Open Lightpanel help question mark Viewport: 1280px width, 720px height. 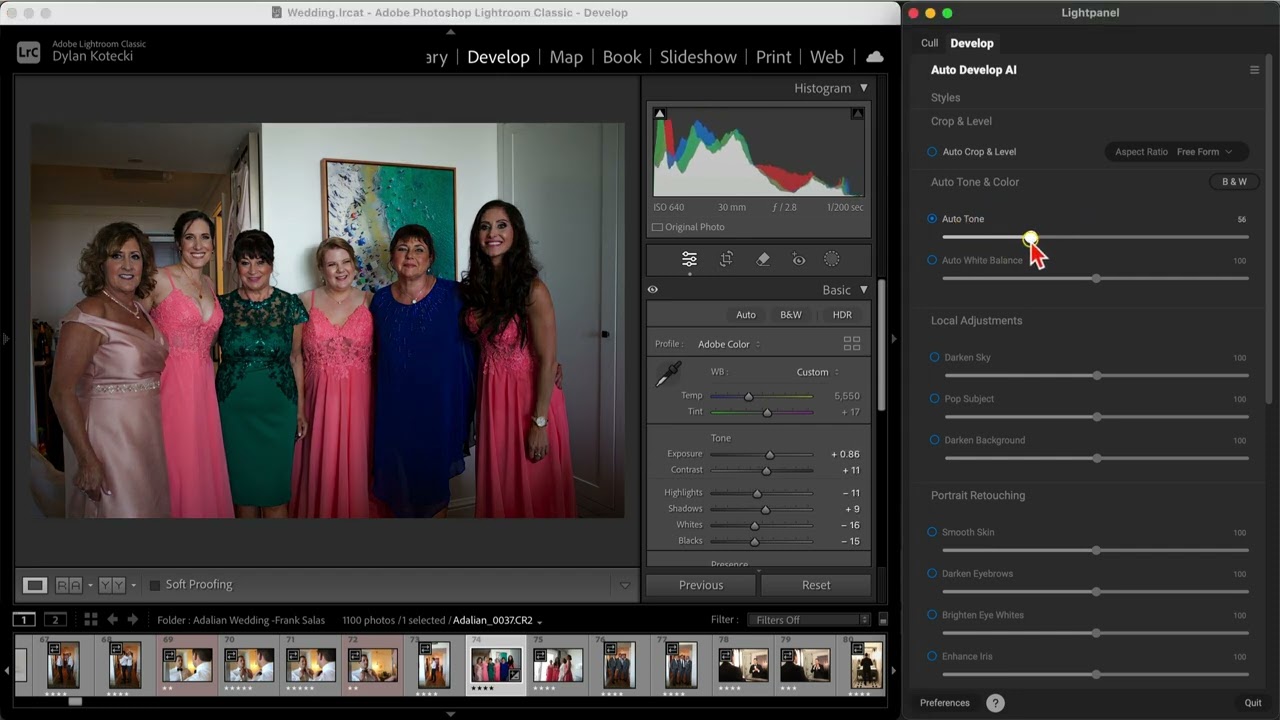tap(995, 703)
